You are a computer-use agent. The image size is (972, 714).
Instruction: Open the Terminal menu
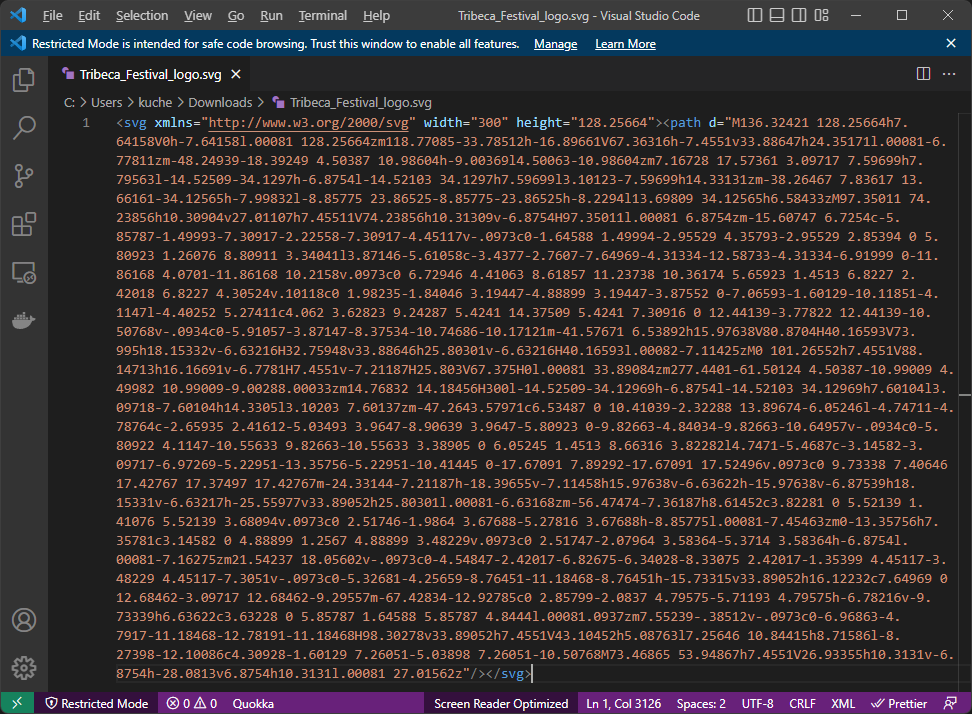[x=322, y=15]
